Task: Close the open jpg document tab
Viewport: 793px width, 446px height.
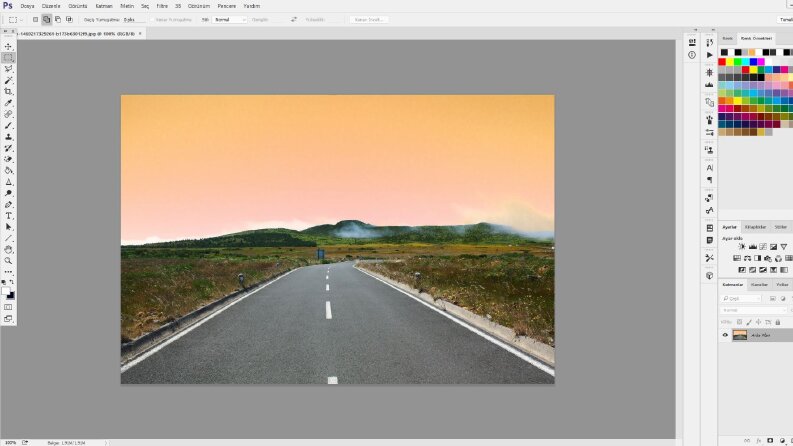Action: [x=140, y=33]
